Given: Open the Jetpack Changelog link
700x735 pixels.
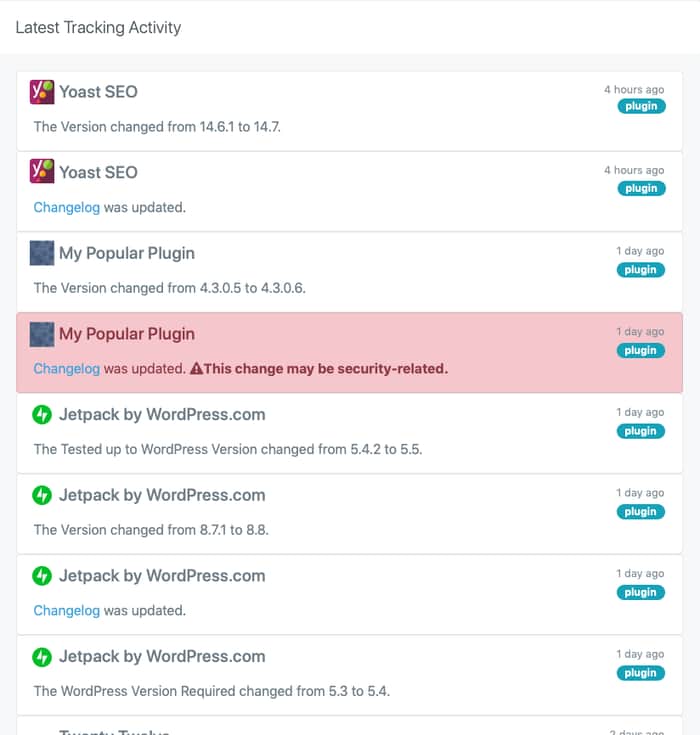Looking at the screenshot, I should pyautogui.click(x=67, y=610).
